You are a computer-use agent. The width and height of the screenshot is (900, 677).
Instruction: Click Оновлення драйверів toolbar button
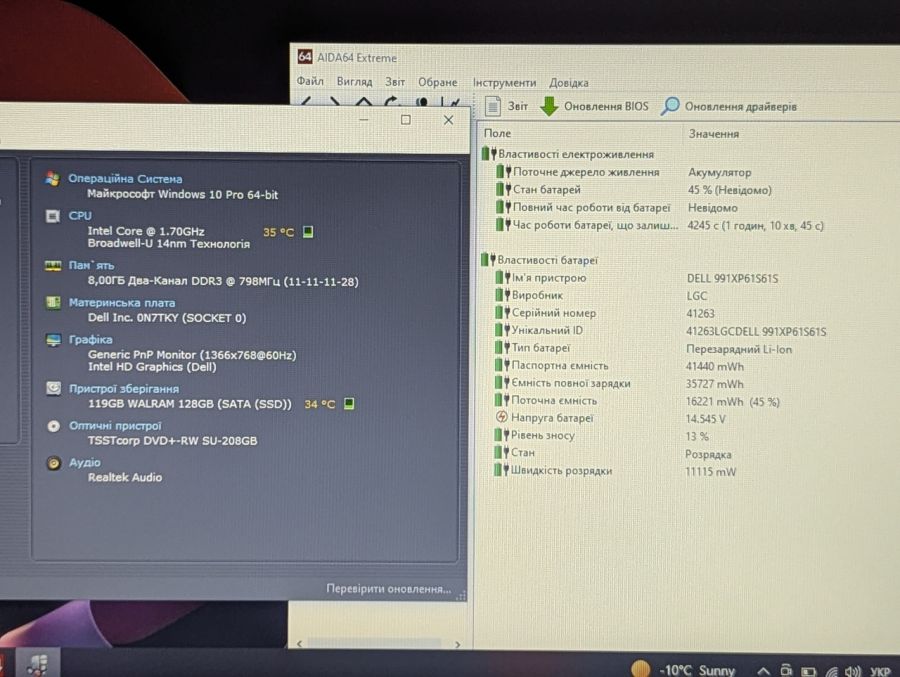tap(729, 107)
